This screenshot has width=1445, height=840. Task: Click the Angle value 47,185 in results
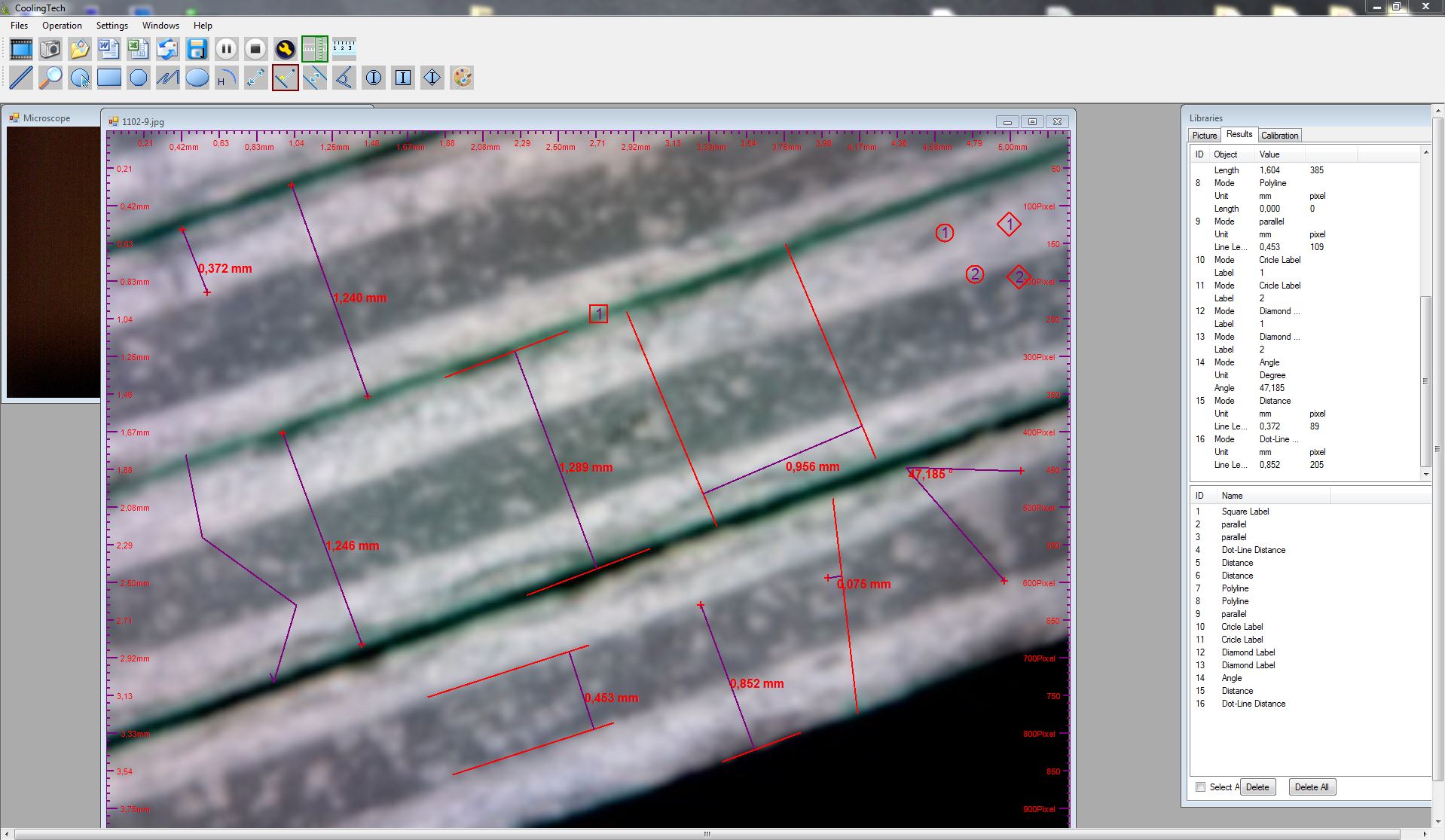1272,388
